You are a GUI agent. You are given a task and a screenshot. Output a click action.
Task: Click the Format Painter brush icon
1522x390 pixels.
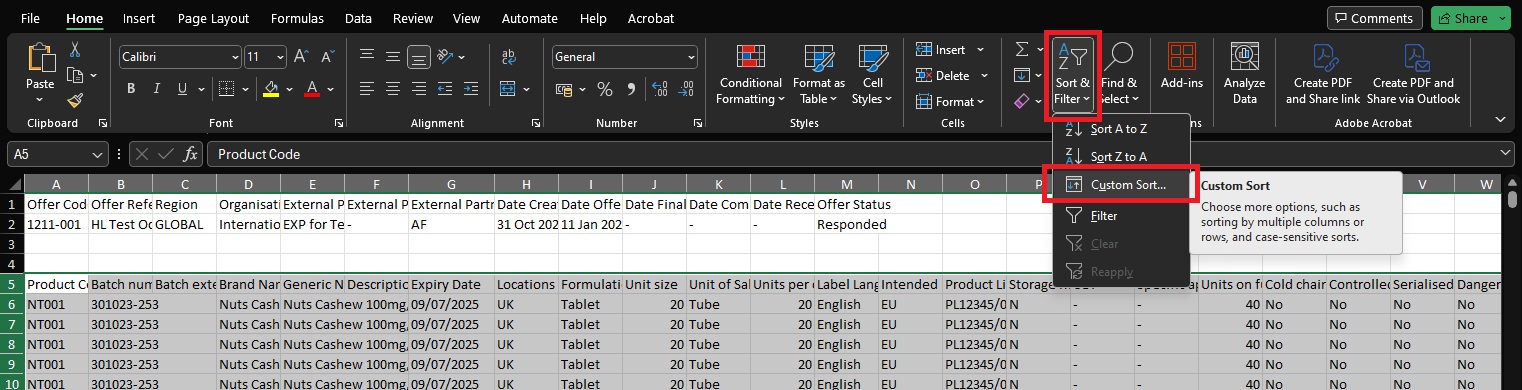tap(75, 99)
